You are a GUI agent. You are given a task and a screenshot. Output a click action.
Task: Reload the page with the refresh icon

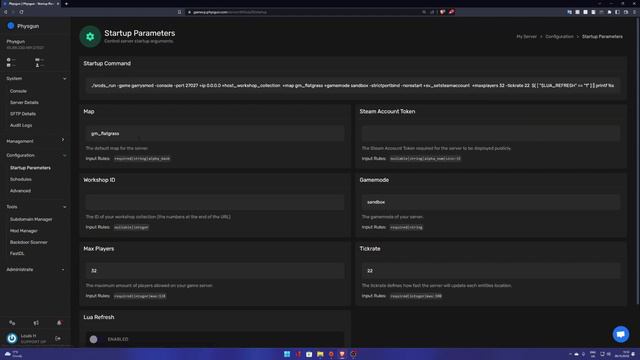pos(21,12)
